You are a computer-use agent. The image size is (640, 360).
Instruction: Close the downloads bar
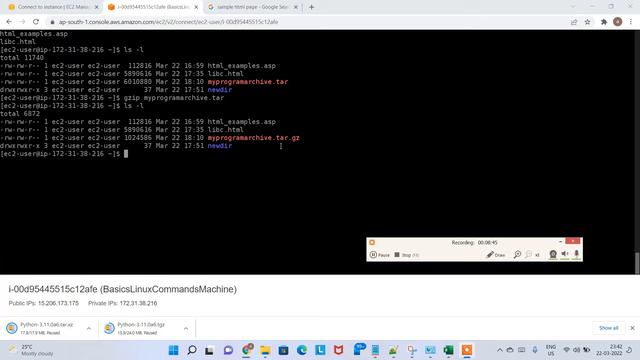[x=632, y=328]
